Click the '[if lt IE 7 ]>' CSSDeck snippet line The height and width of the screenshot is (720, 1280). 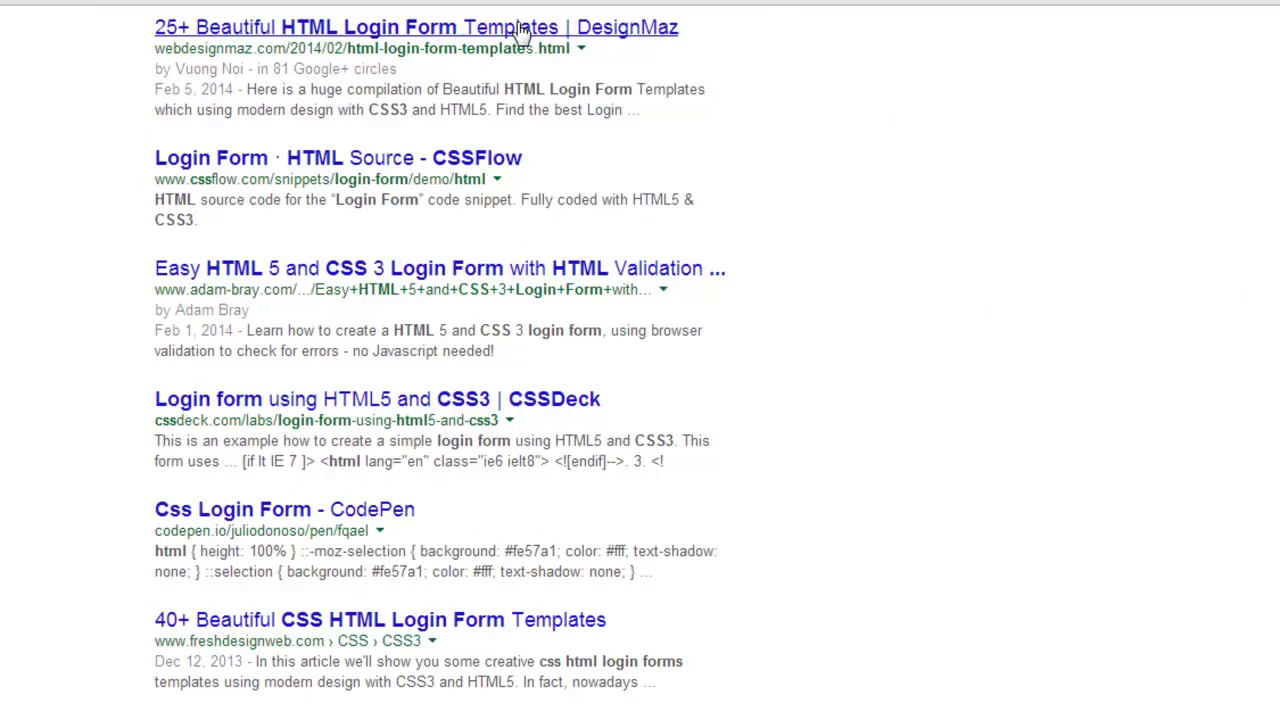click(x=279, y=461)
